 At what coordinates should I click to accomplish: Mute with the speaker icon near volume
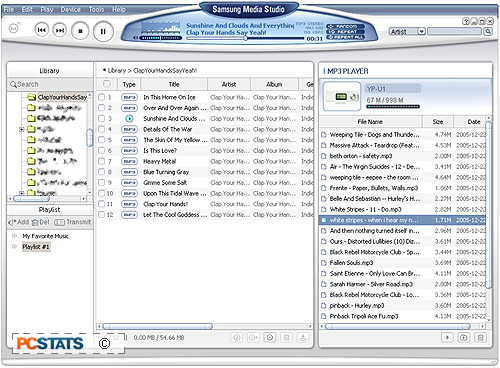click(x=135, y=38)
